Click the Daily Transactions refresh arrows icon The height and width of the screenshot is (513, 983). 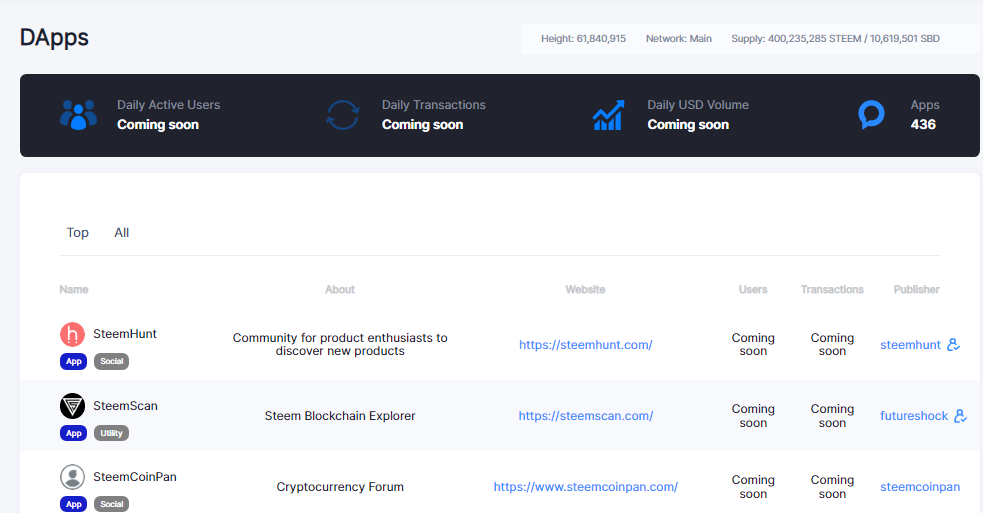click(x=343, y=115)
